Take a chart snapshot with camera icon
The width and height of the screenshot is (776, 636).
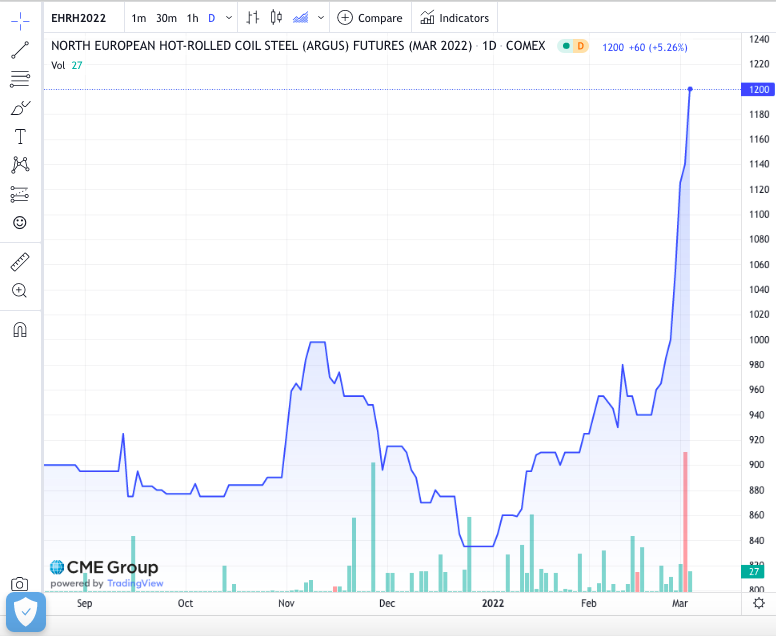(19, 584)
